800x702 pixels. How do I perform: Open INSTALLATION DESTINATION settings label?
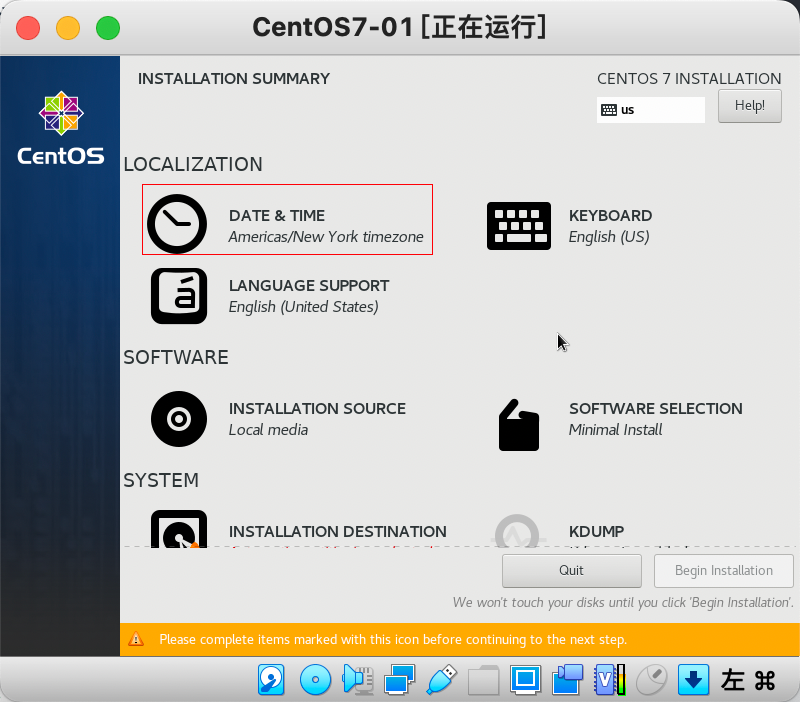338,532
